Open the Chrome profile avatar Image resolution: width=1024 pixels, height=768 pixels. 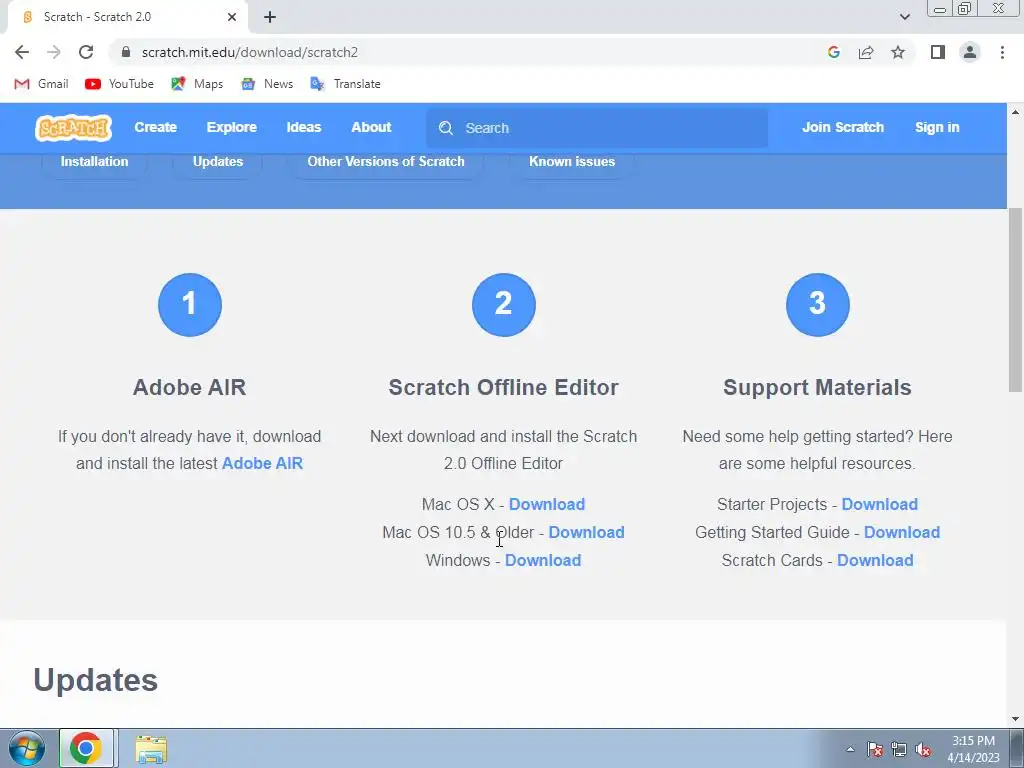970,52
